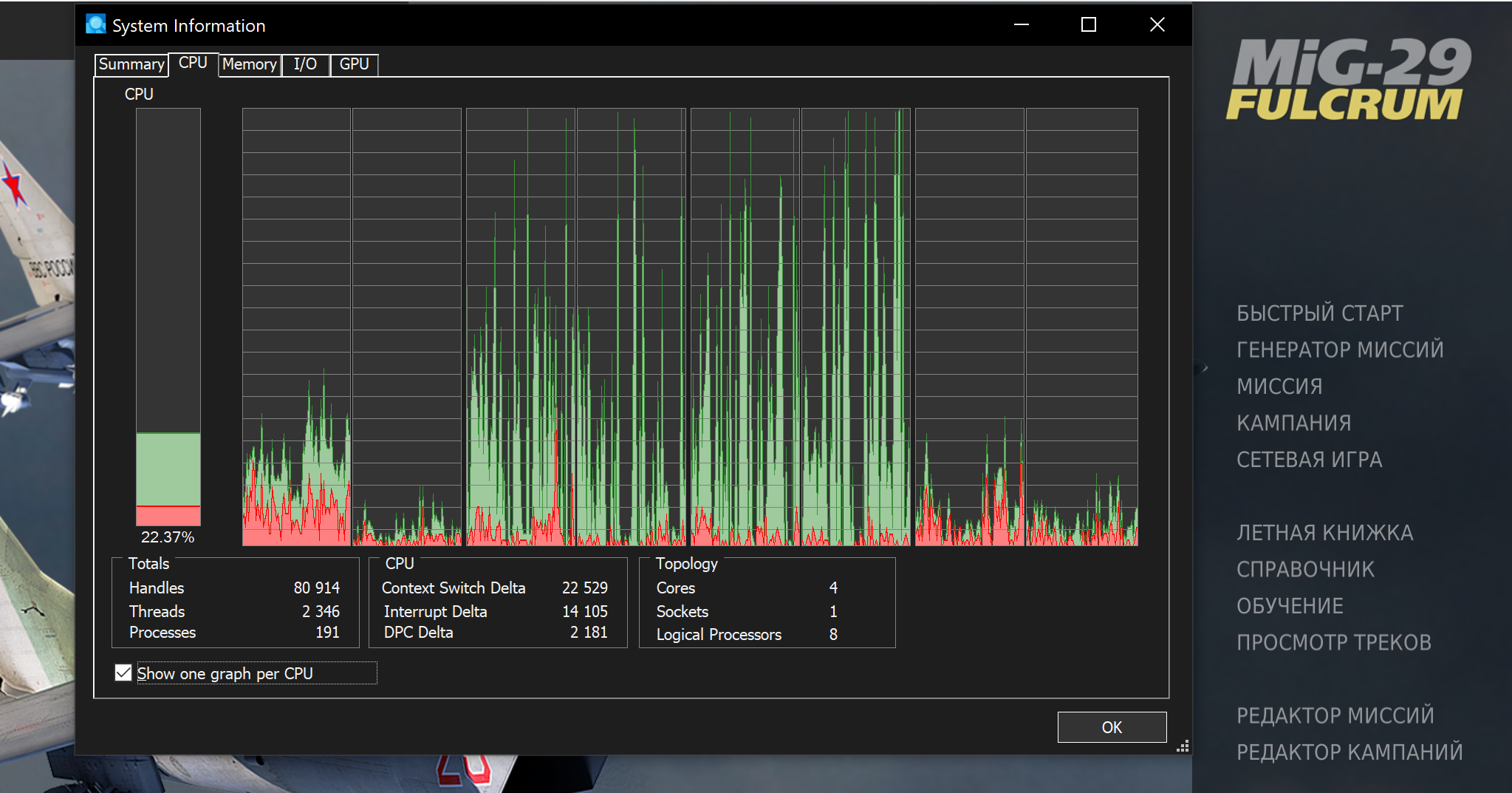Viewport: 1512px width, 793px height.
Task: Open РЕДАКТОР КАМПАНИЙ in game menu
Action: point(1349,752)
